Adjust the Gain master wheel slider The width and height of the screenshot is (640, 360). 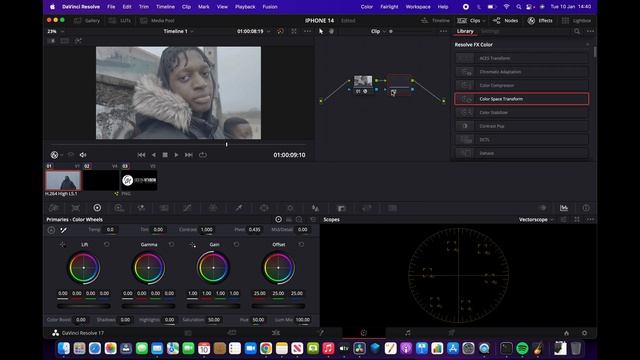(x=213, y=306)
